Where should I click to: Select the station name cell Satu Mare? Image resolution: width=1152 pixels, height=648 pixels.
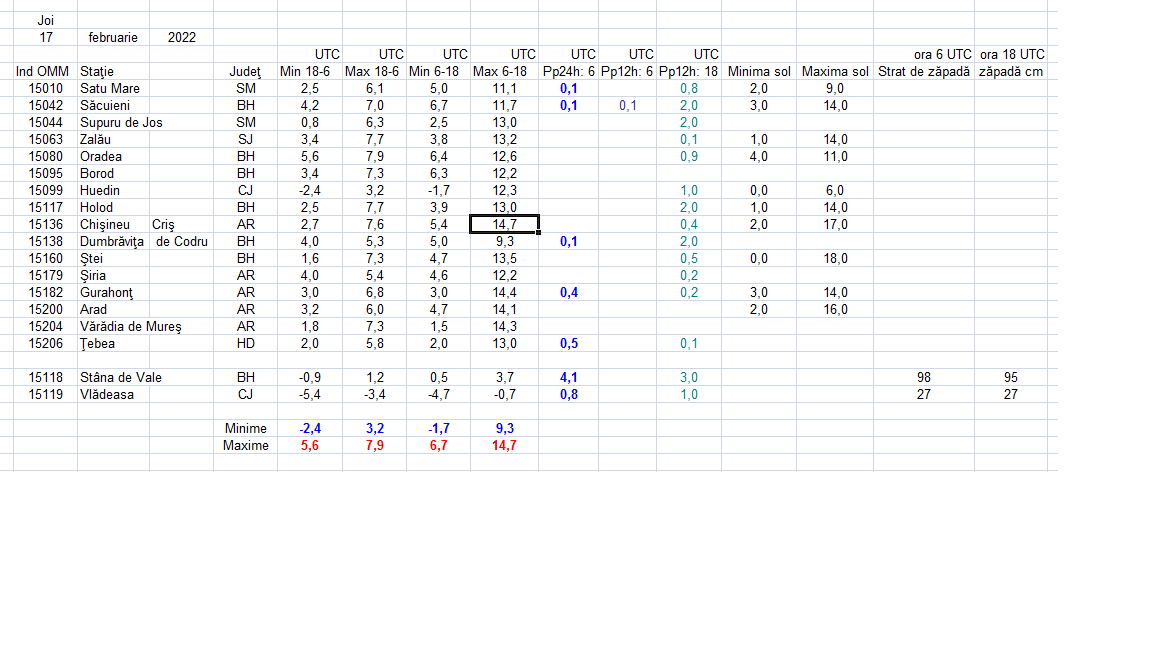coord(109,88)
